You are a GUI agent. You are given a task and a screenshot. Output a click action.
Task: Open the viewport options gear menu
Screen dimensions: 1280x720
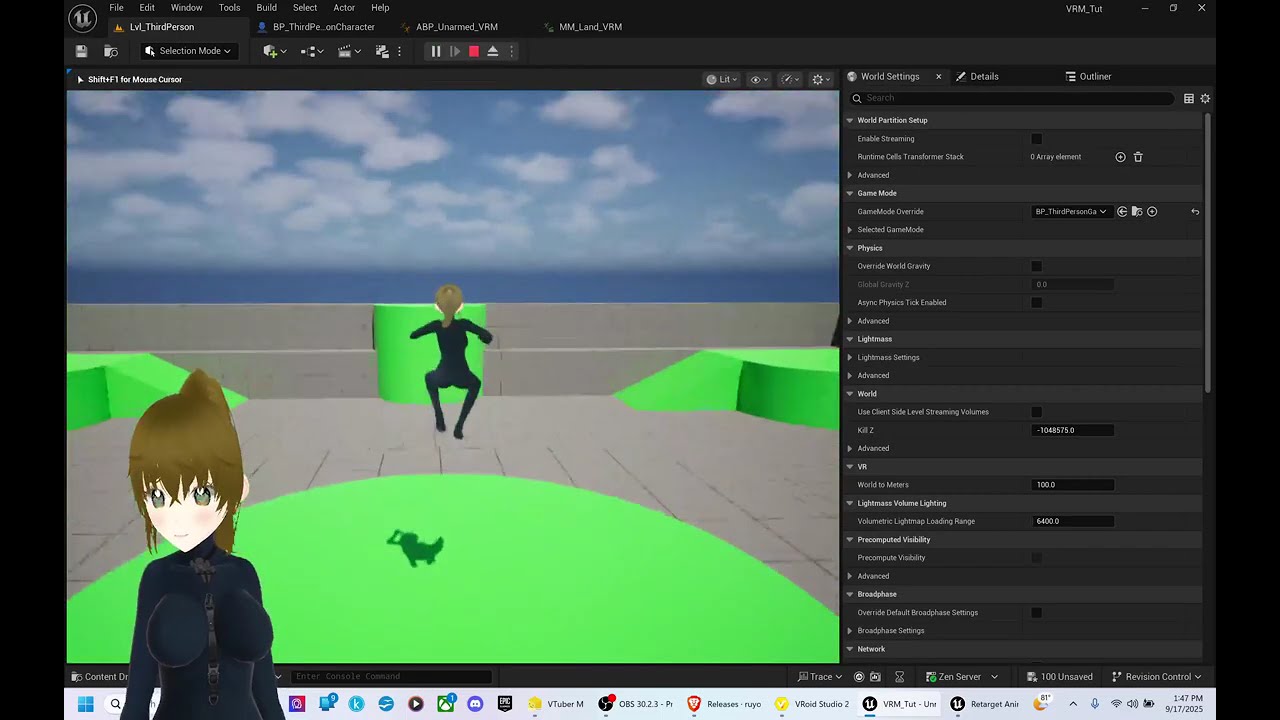pos(821,79)
